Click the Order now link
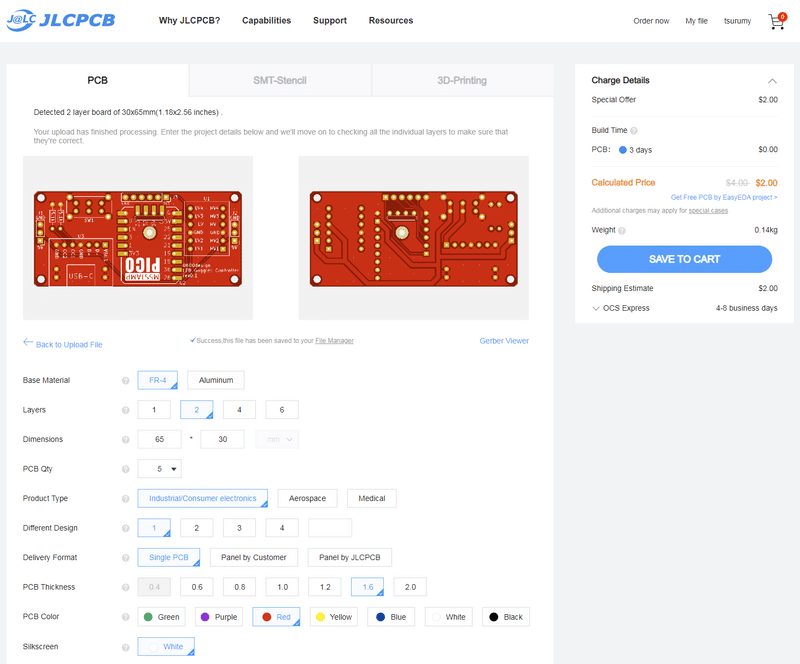The width and height of the screenshot is (800, 664). coord(652,21)
